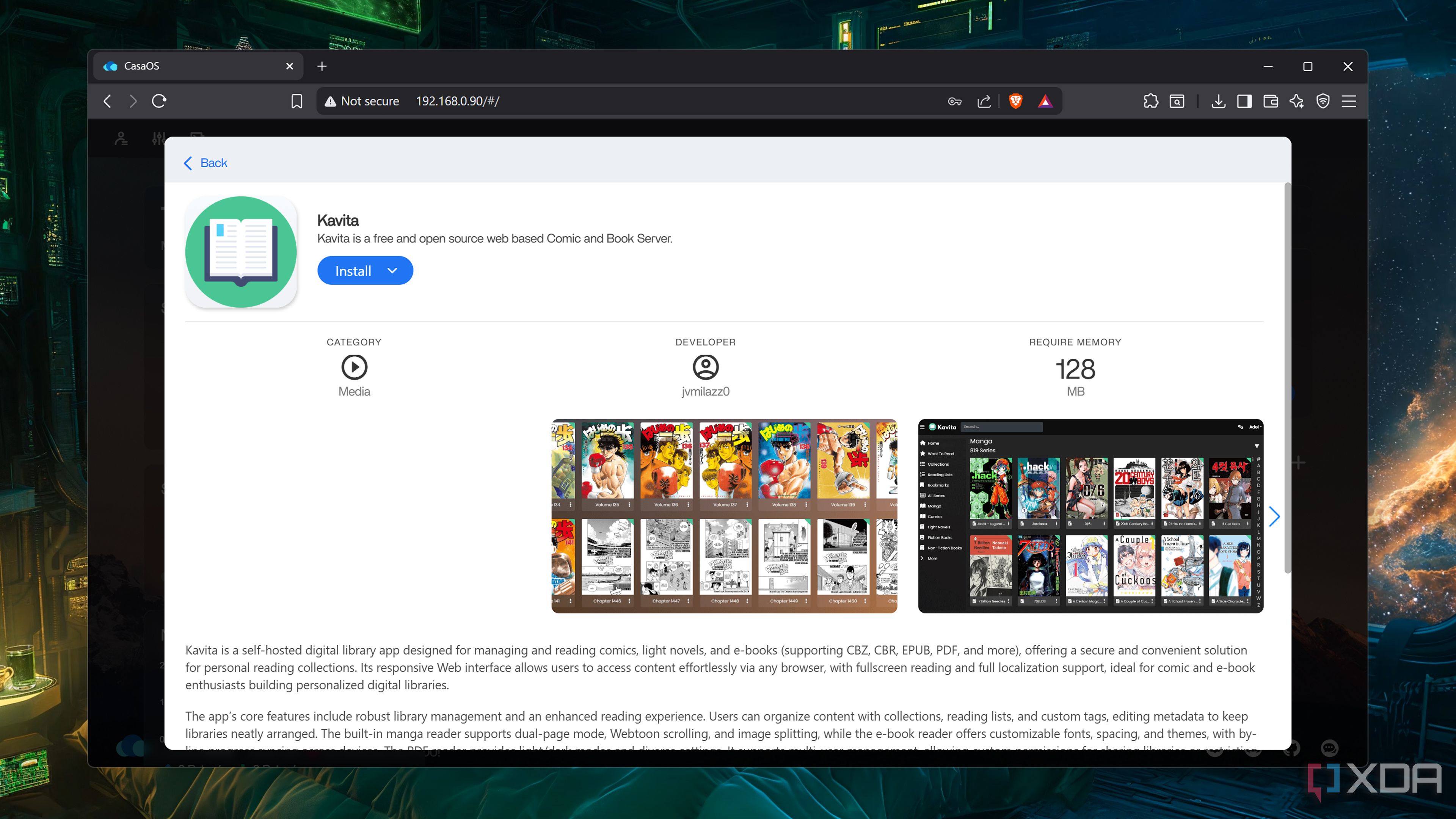Open the Brave VPN shield icon
This screenshot has height=819, width=1456.
[1323, 101]
